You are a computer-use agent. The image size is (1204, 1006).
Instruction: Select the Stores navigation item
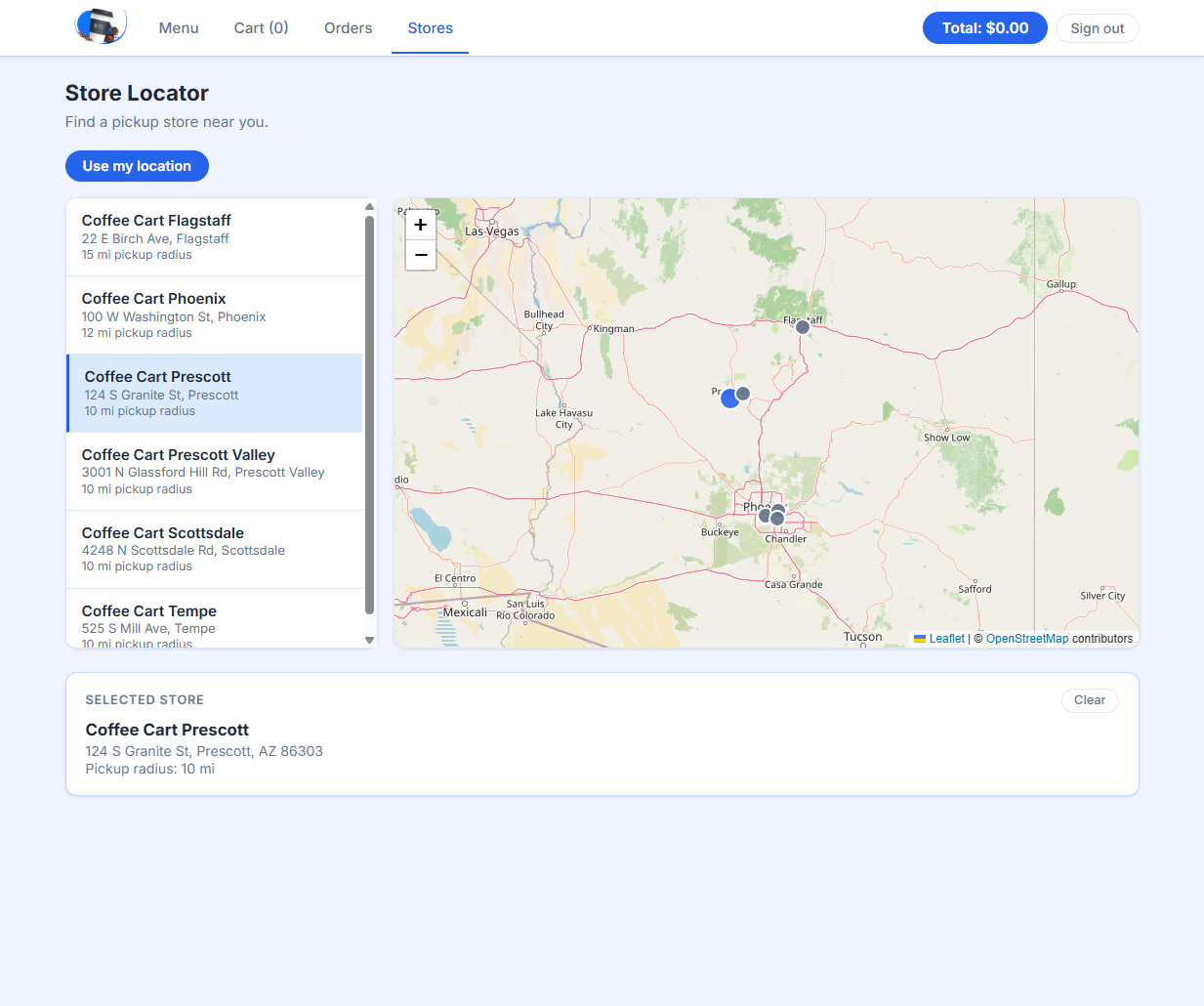[x=430, y=28]
